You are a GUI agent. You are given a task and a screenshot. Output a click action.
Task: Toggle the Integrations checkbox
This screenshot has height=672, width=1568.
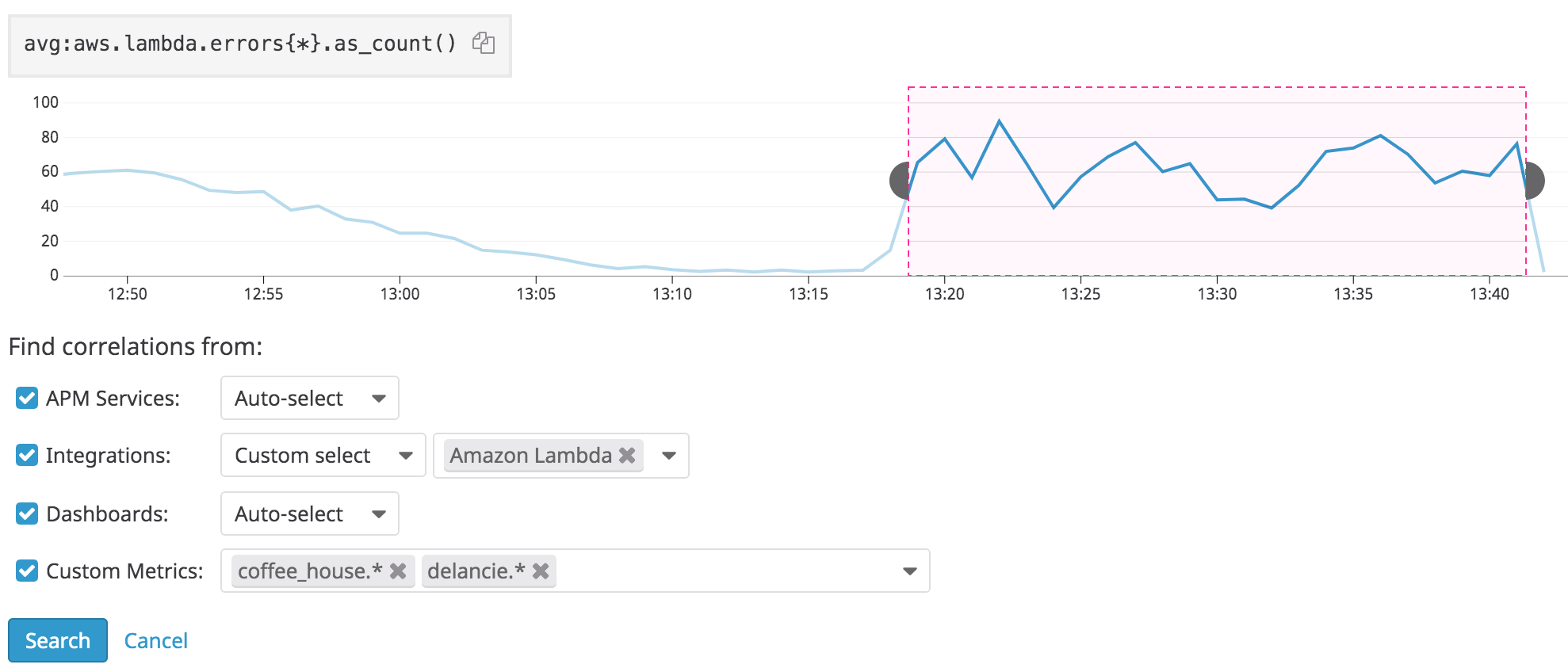point(27,456)
